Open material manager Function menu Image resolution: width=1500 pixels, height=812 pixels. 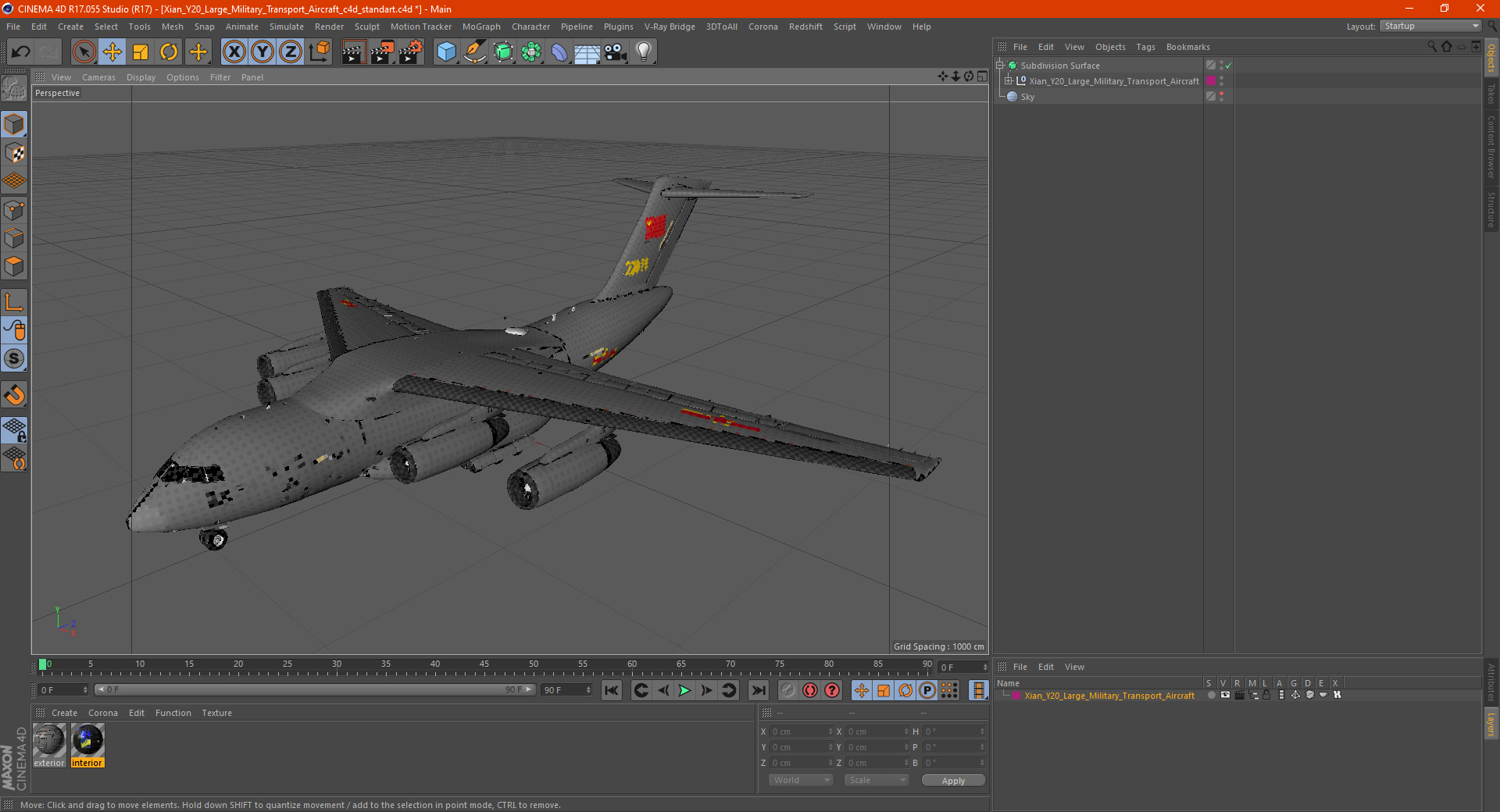tap(173, 713)
